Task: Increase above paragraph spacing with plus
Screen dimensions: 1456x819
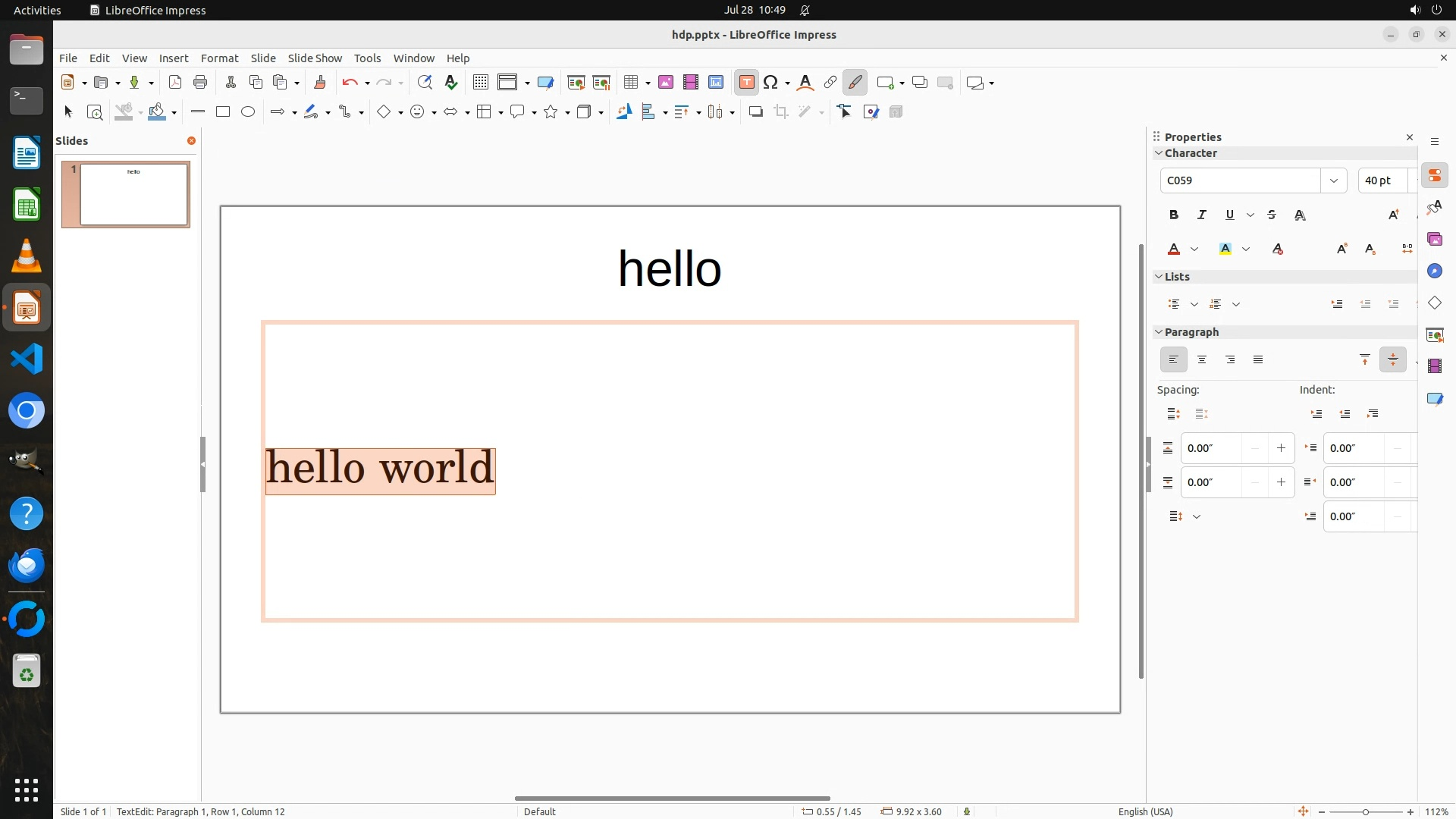Action: click(x=1281, y=448)
